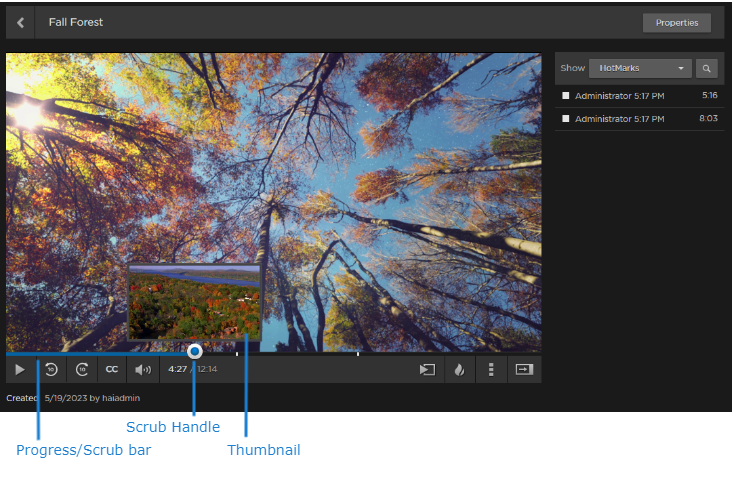Skip back 10 seconds
This screenshot has width=751, height=478.
(x=51, y=369)
